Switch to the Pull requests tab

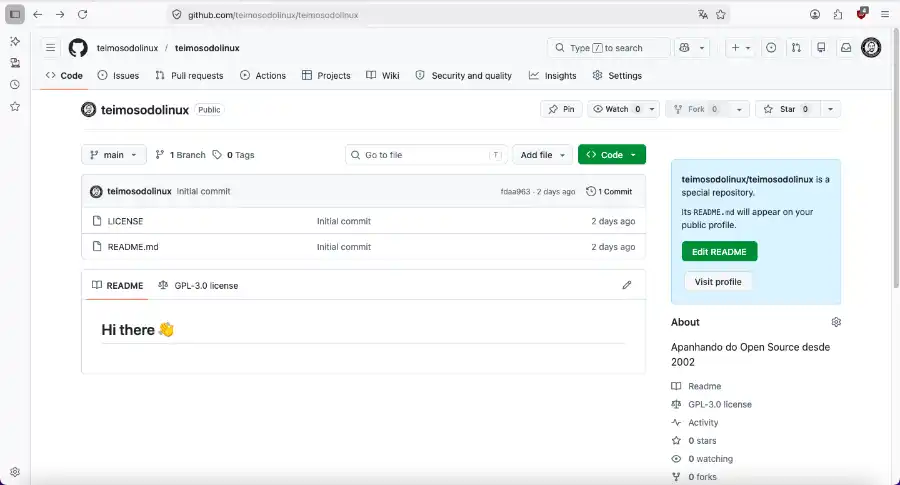[189, 75]
